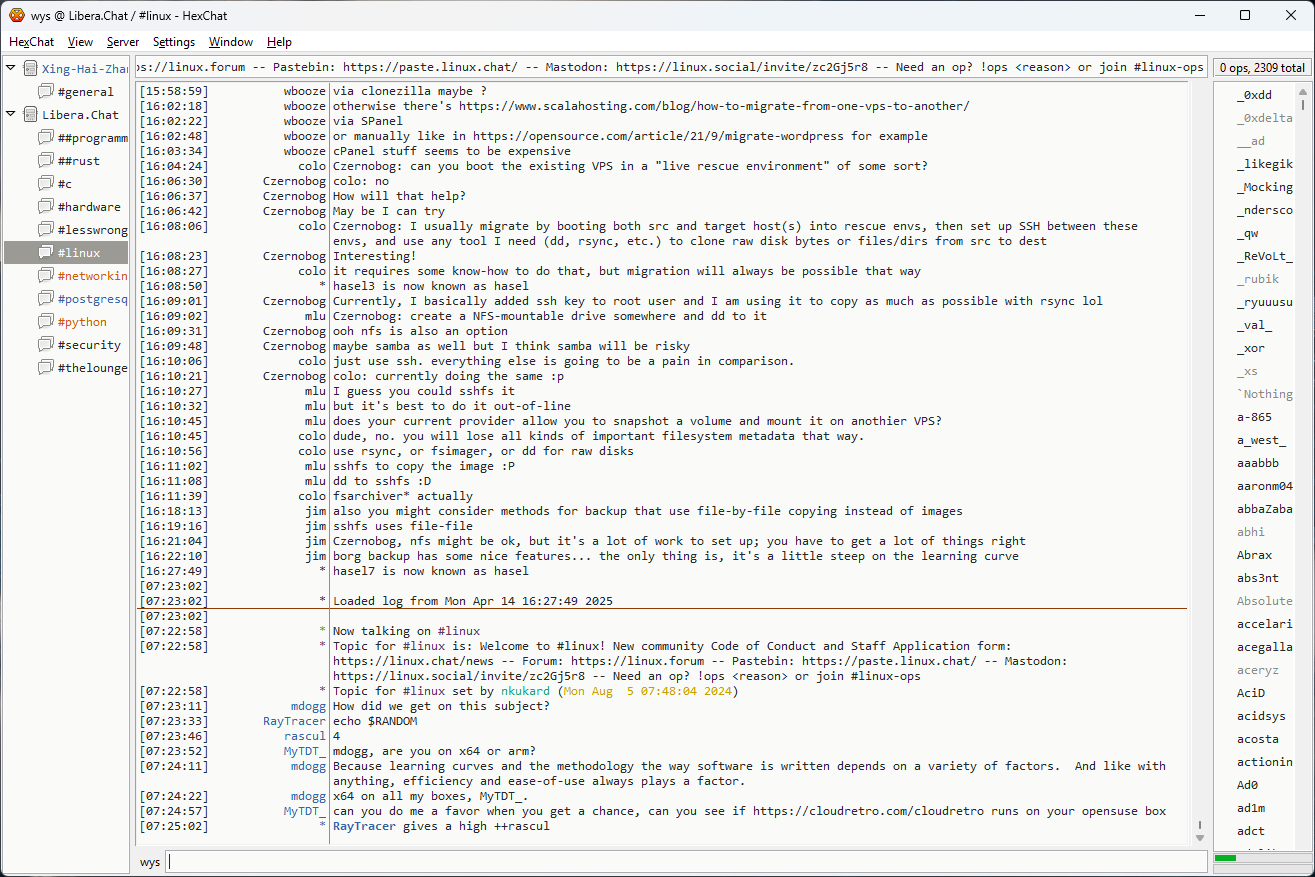The width and height of the screenshot is (1315, 877).
Task: Click the #security channel icon
Action: (x=46, y=345)
